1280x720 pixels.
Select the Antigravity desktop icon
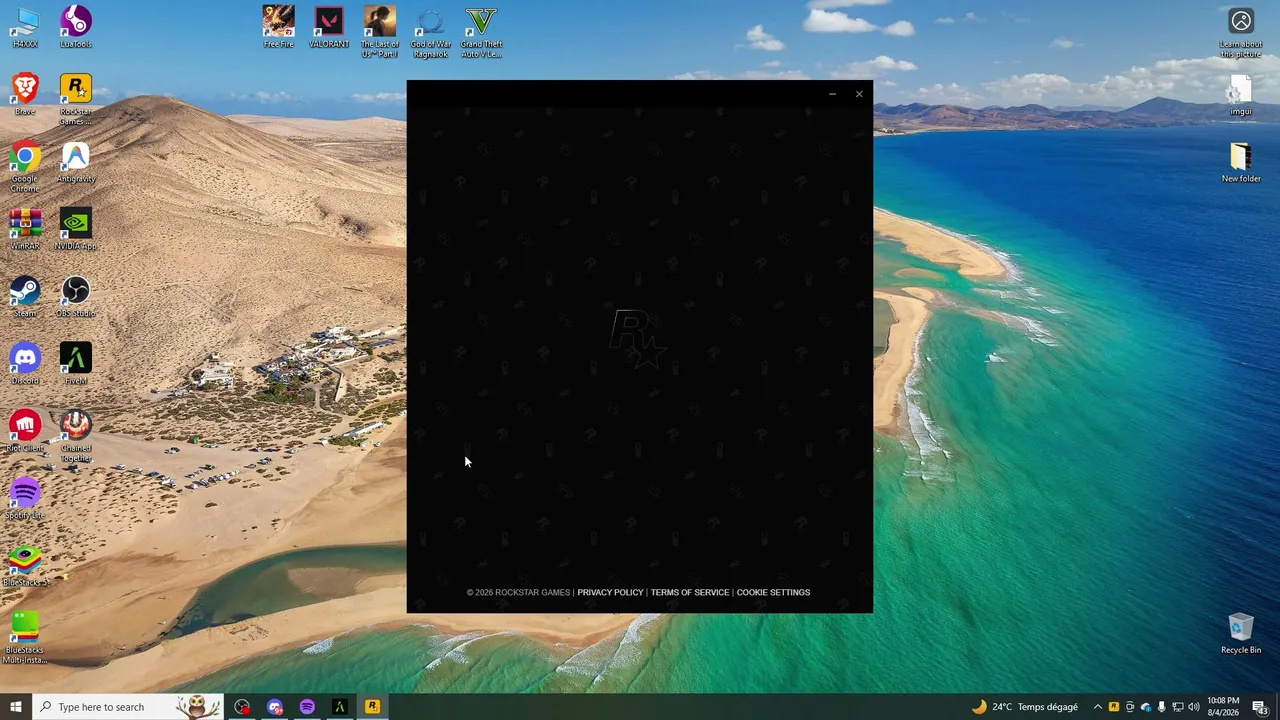(x=76, y=162)
